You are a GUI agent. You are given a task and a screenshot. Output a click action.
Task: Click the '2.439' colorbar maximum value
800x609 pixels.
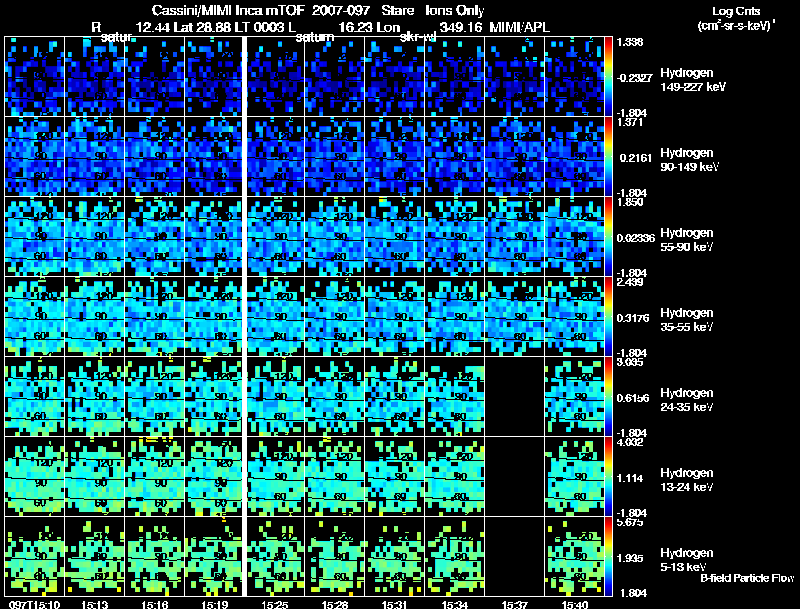click(x=630, y=282)
